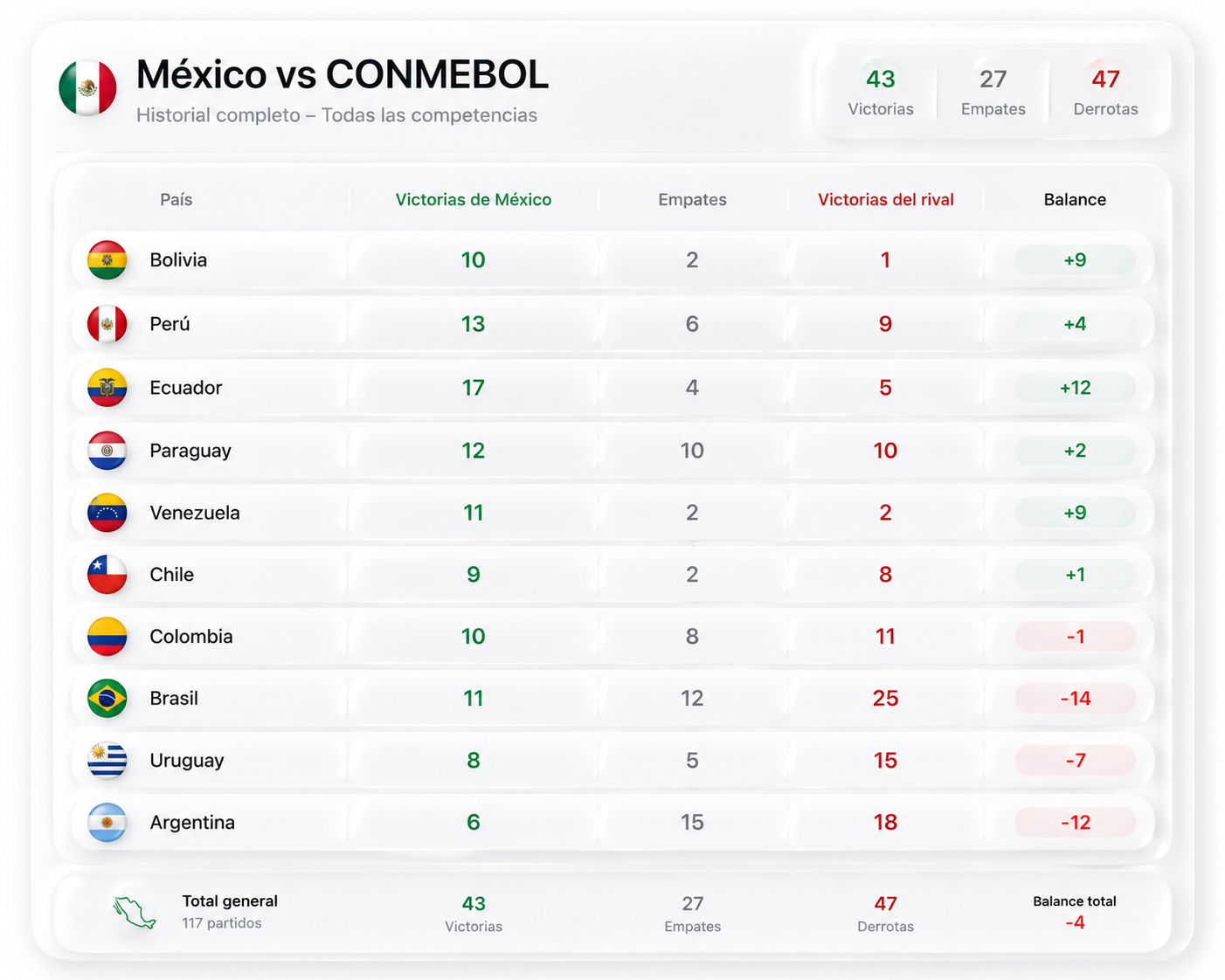Viewport: 1225px width, 980px height.
Task: Select the Paraguay flag icon
Action: pyautogui.click(x=107, y=451)
